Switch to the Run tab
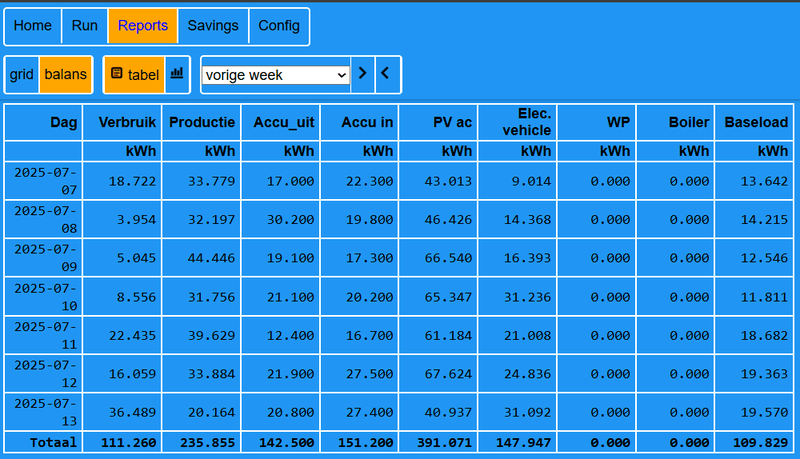This screenshot has height=459, width=800. pyautogui.click(x=85, y=26)
